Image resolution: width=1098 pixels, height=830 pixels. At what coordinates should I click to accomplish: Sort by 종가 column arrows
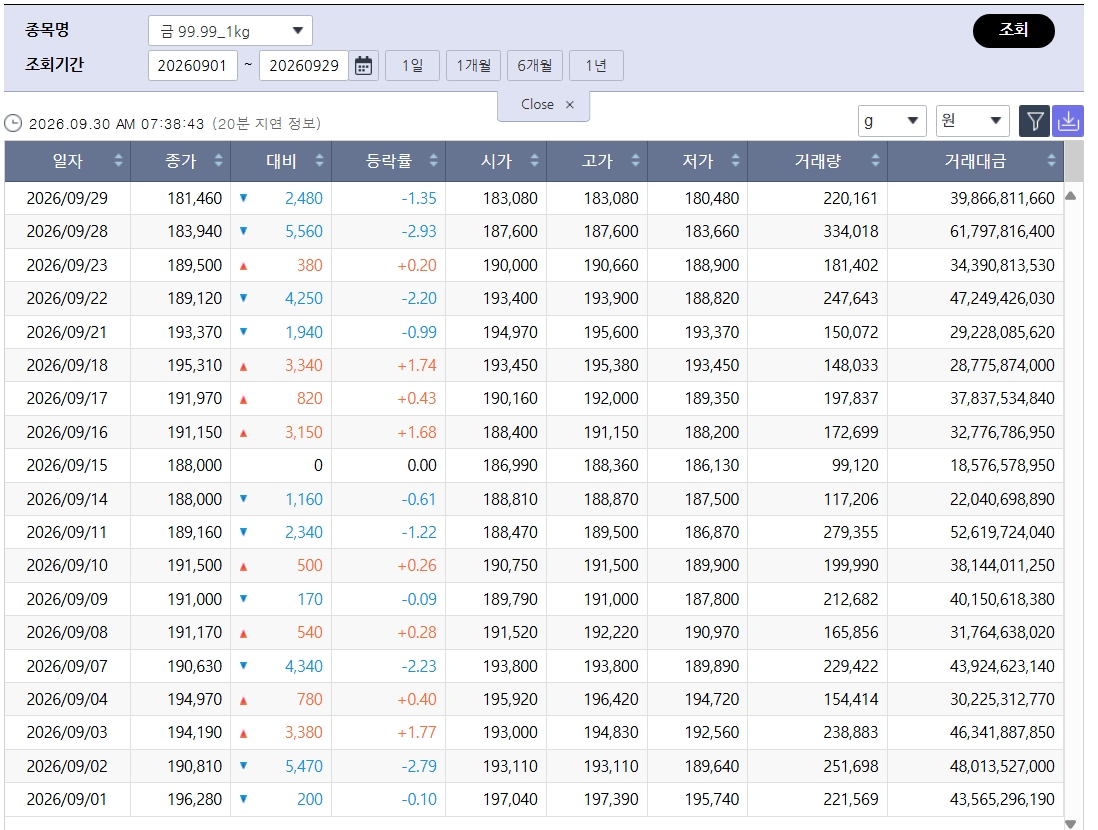pyautogui.click(x=218, y=161)
